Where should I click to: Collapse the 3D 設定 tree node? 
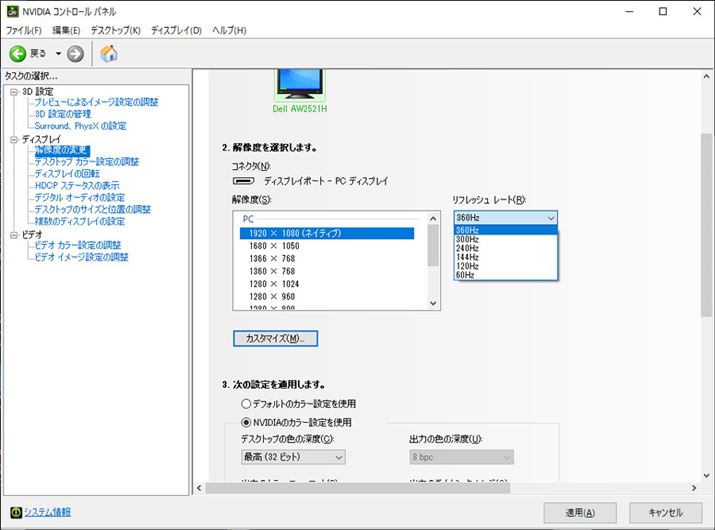(x=14, y=92)
